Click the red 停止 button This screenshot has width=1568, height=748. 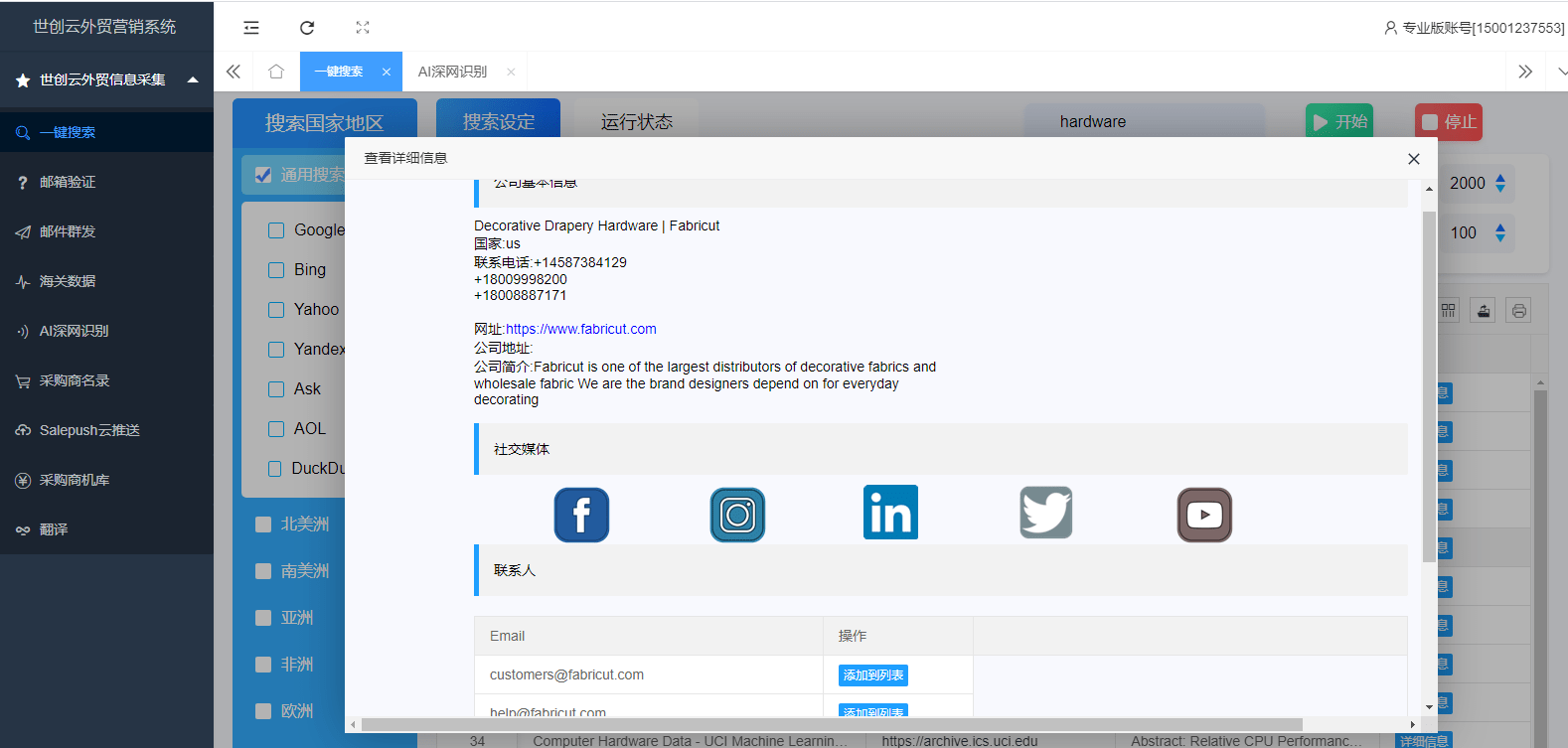pos(1449,121)
